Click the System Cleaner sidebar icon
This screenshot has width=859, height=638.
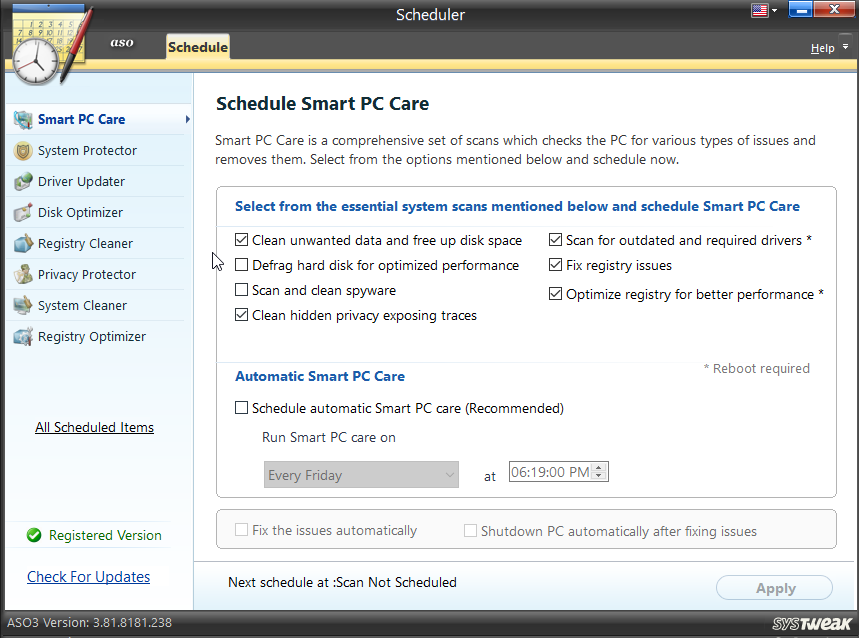[x=22, y=305]
